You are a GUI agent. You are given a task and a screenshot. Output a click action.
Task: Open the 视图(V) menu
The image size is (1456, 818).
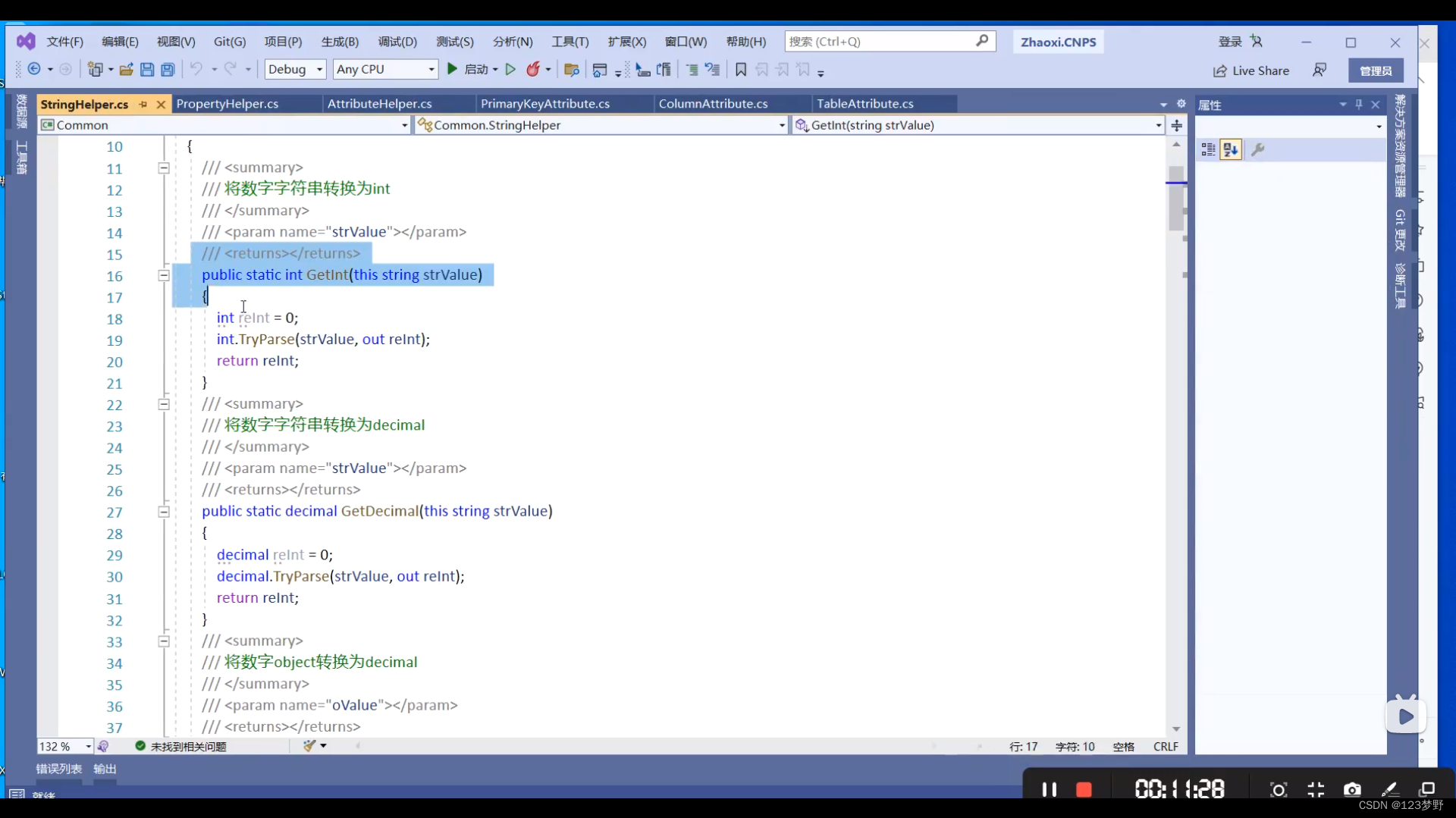(176, 42)
